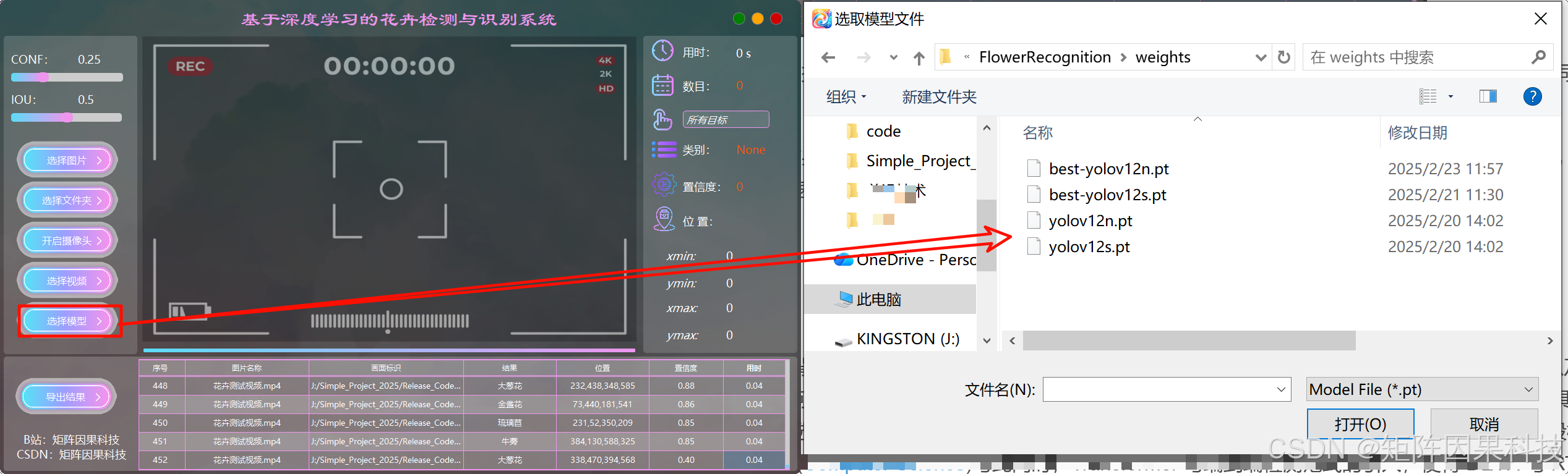Open the 文件名 combo box dropdown
Screen dimensions: 1568x474
1281,389
